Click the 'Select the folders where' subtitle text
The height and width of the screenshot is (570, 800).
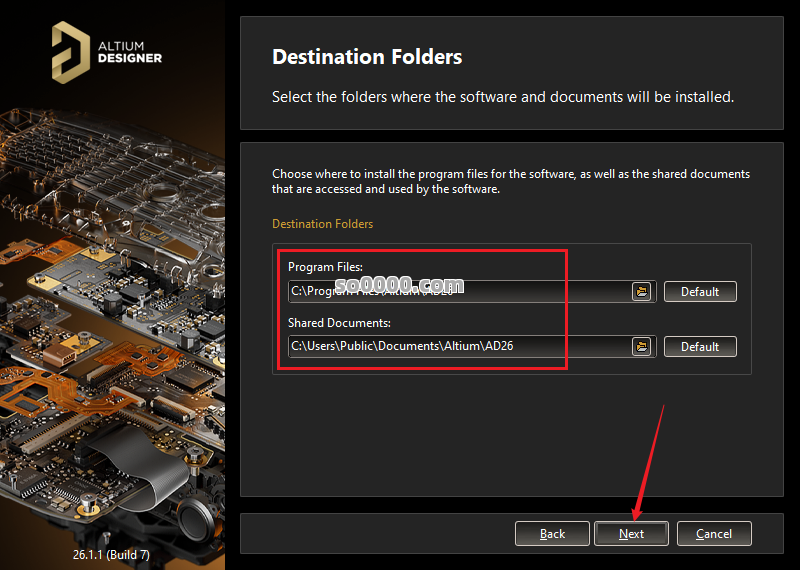tap(502, 97)
